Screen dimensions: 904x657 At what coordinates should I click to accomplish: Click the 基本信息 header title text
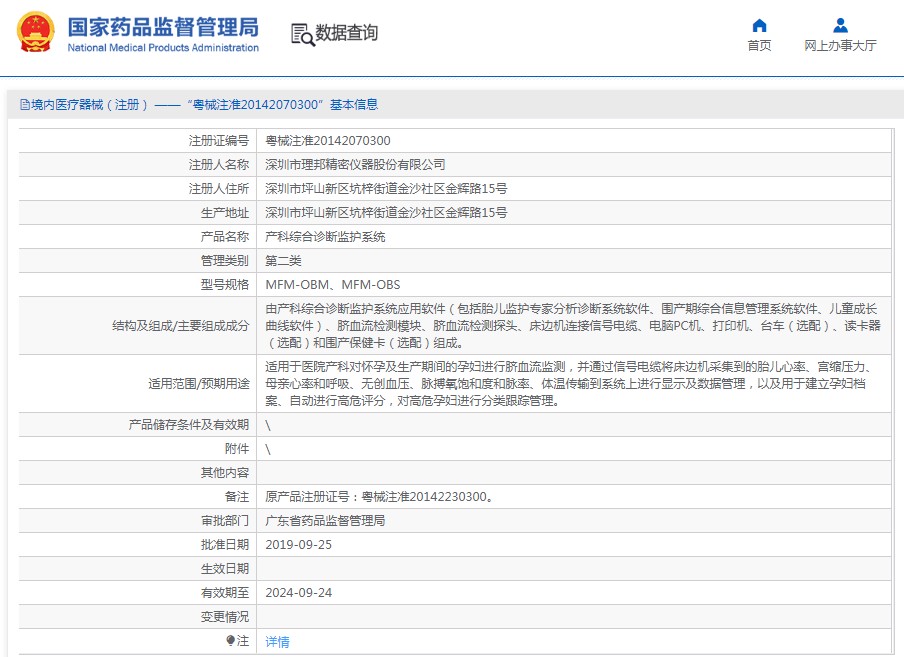[x=354, y=104]
